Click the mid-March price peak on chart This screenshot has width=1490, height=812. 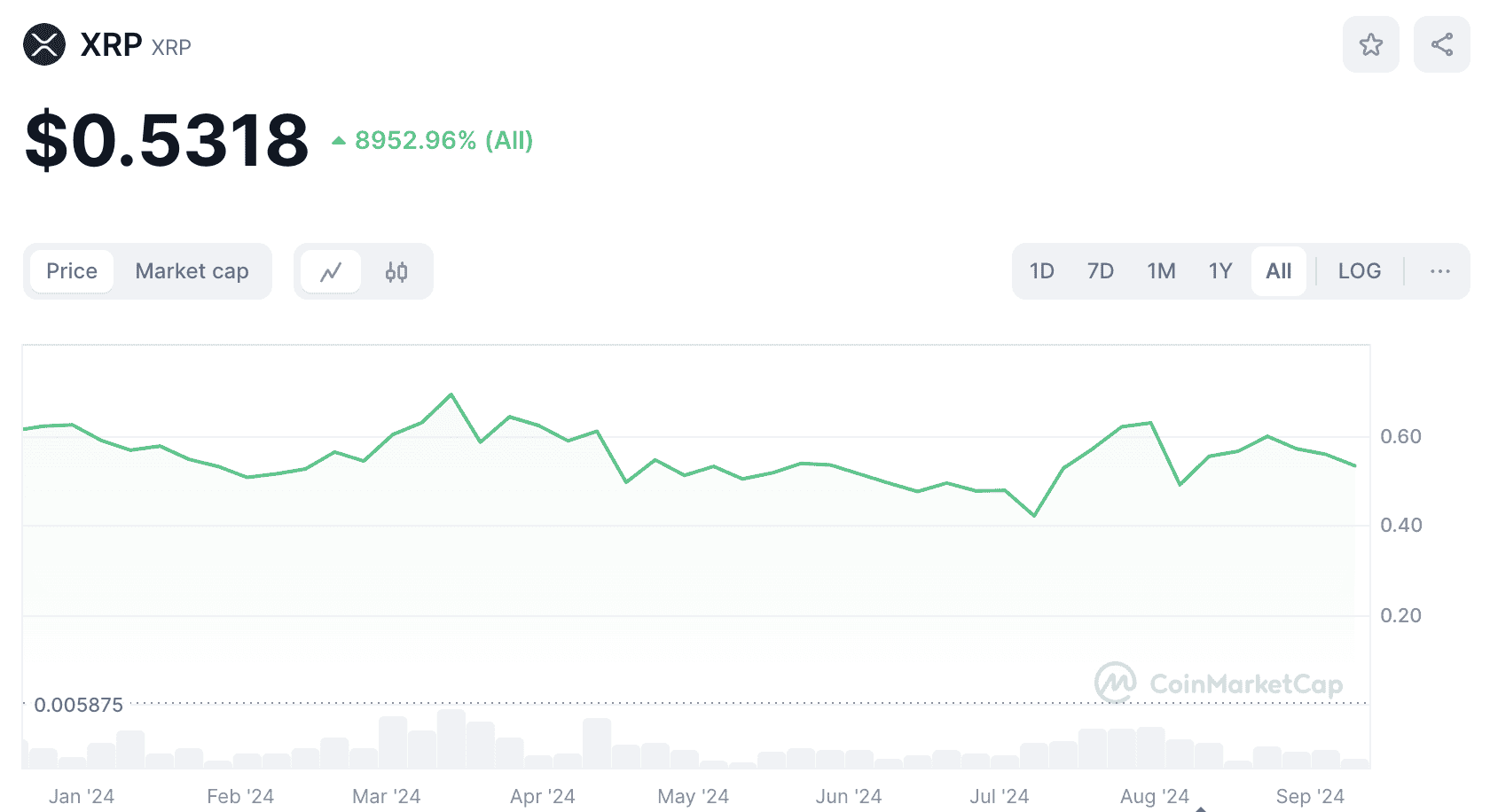[x=451, y=394]
